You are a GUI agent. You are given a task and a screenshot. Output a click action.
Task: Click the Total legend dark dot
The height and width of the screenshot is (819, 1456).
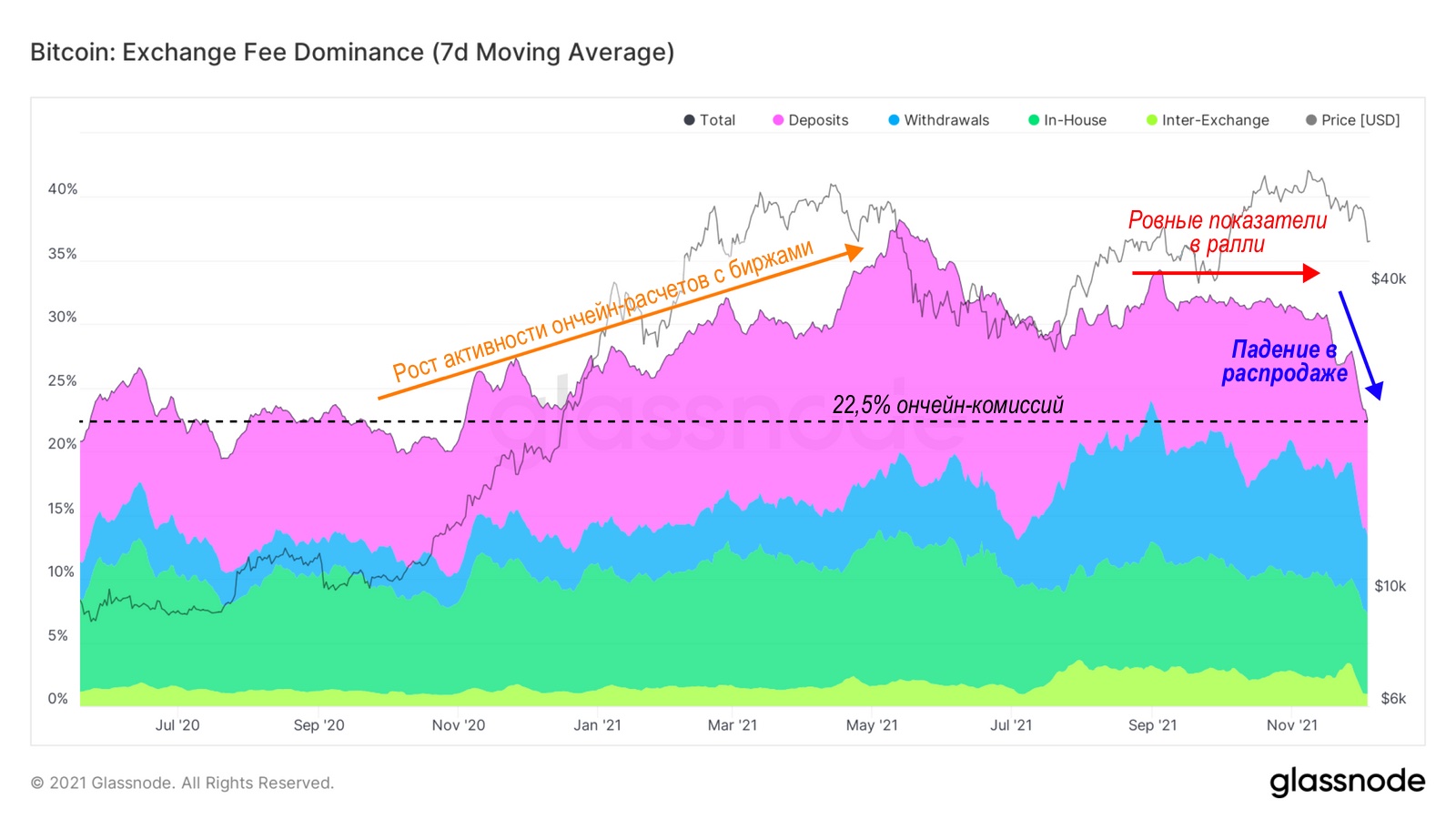click(689, 120)
